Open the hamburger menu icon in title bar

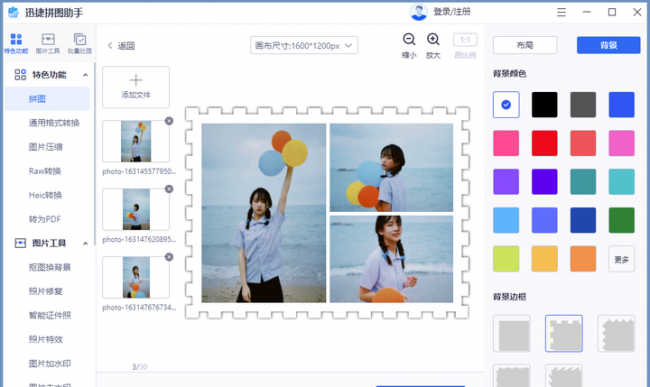click(x=561, y=12)
